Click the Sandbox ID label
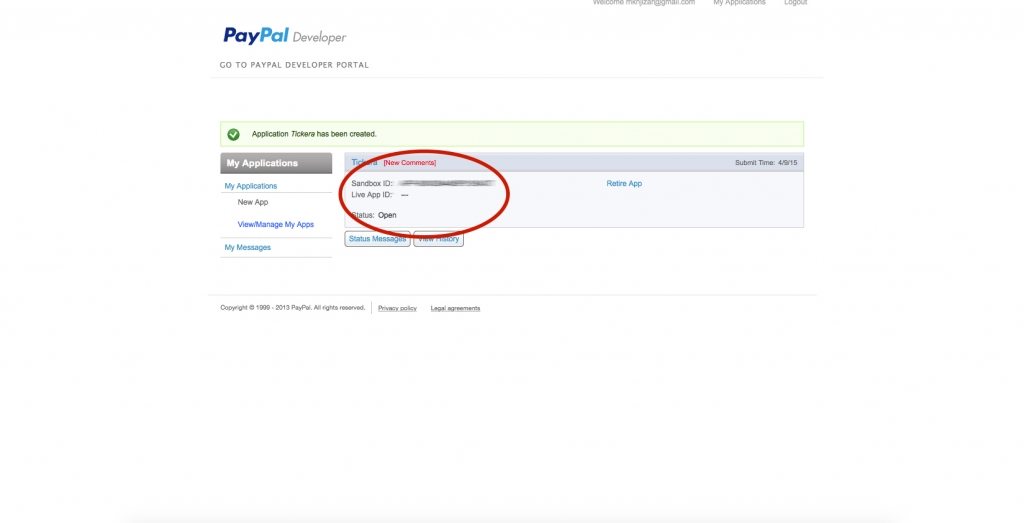 tap(372, 183)
